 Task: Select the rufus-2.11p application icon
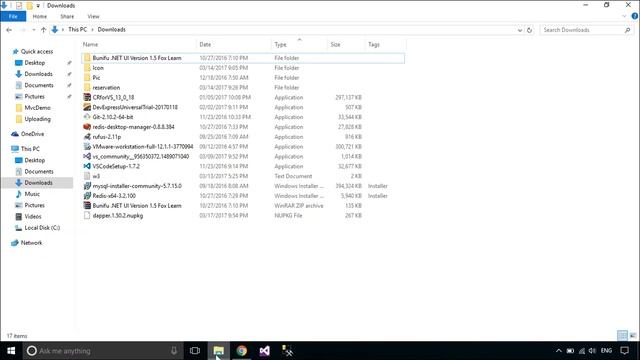(x=87, y=137)
